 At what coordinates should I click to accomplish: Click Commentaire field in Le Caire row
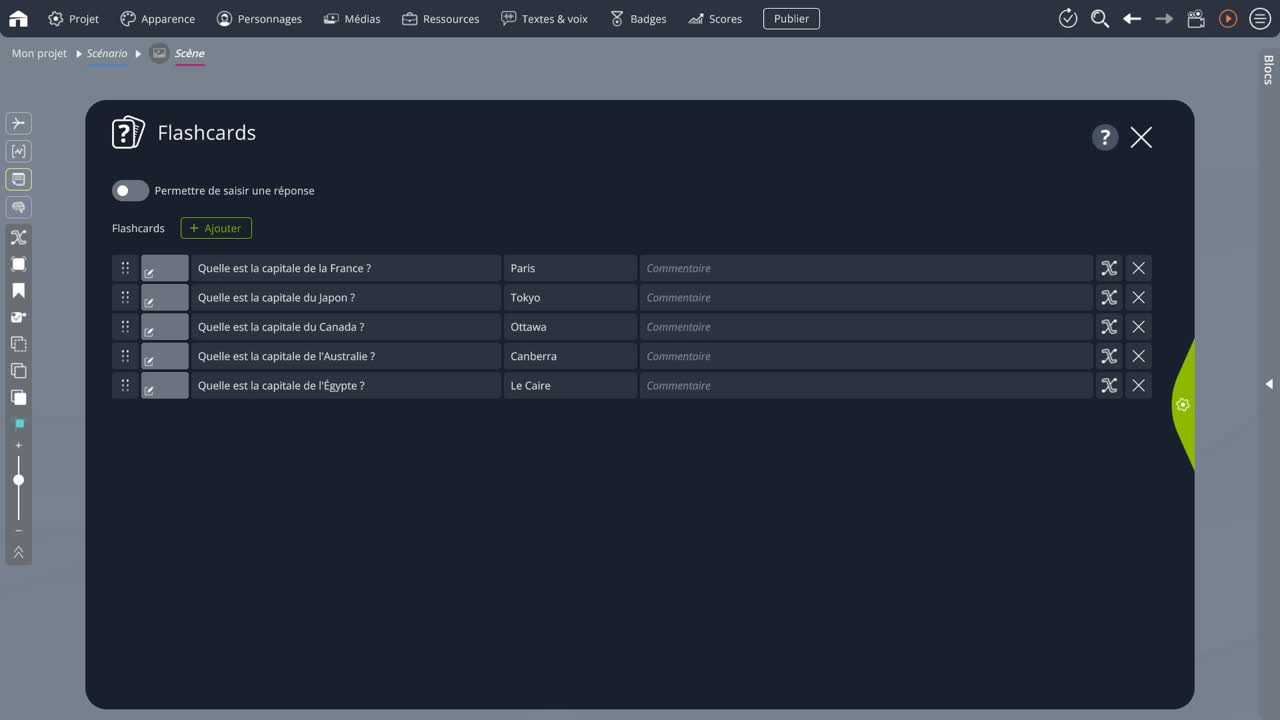point(866,385)
